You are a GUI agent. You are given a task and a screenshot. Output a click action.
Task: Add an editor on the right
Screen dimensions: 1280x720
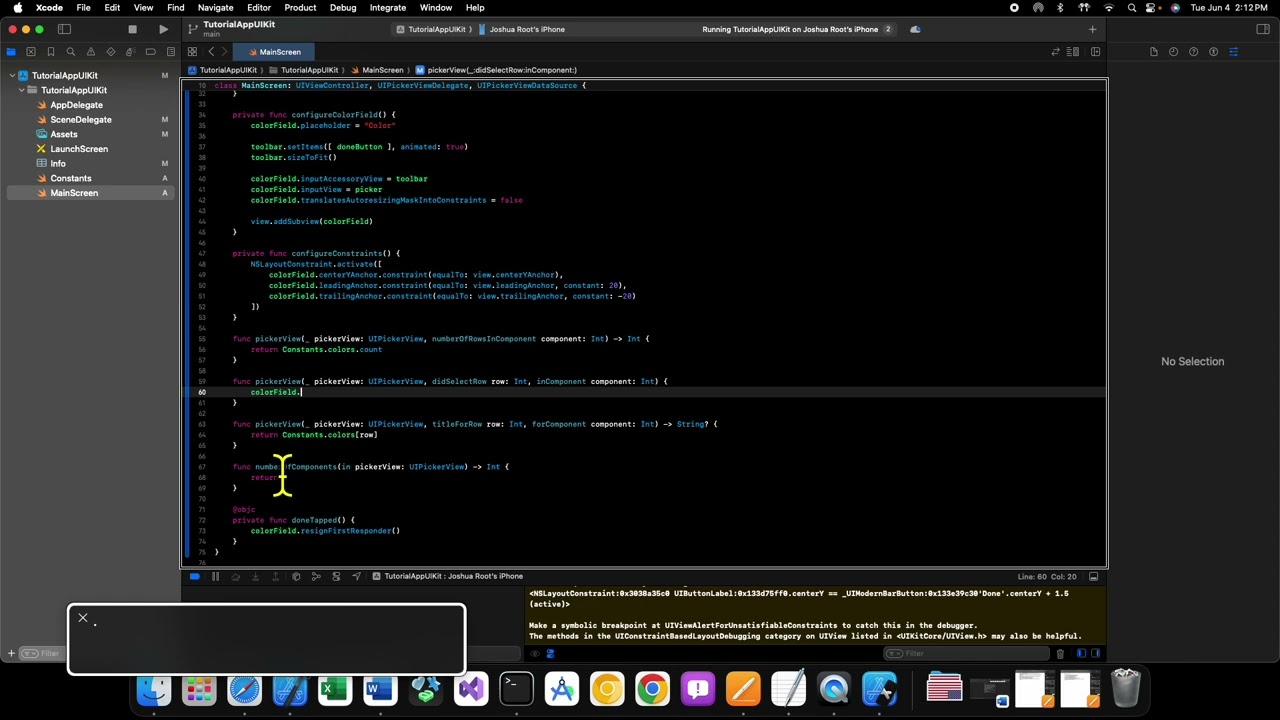(x=1096, y=52)
